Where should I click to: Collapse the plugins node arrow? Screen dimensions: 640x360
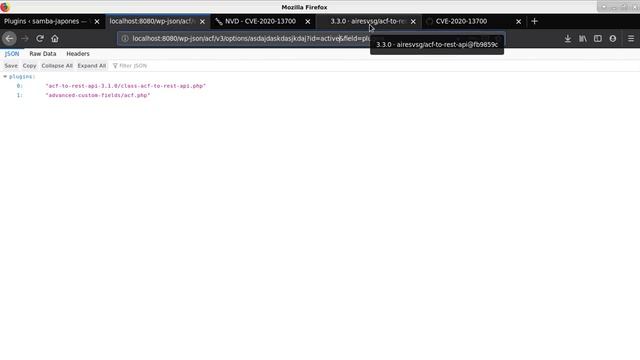tap(5, 76)
